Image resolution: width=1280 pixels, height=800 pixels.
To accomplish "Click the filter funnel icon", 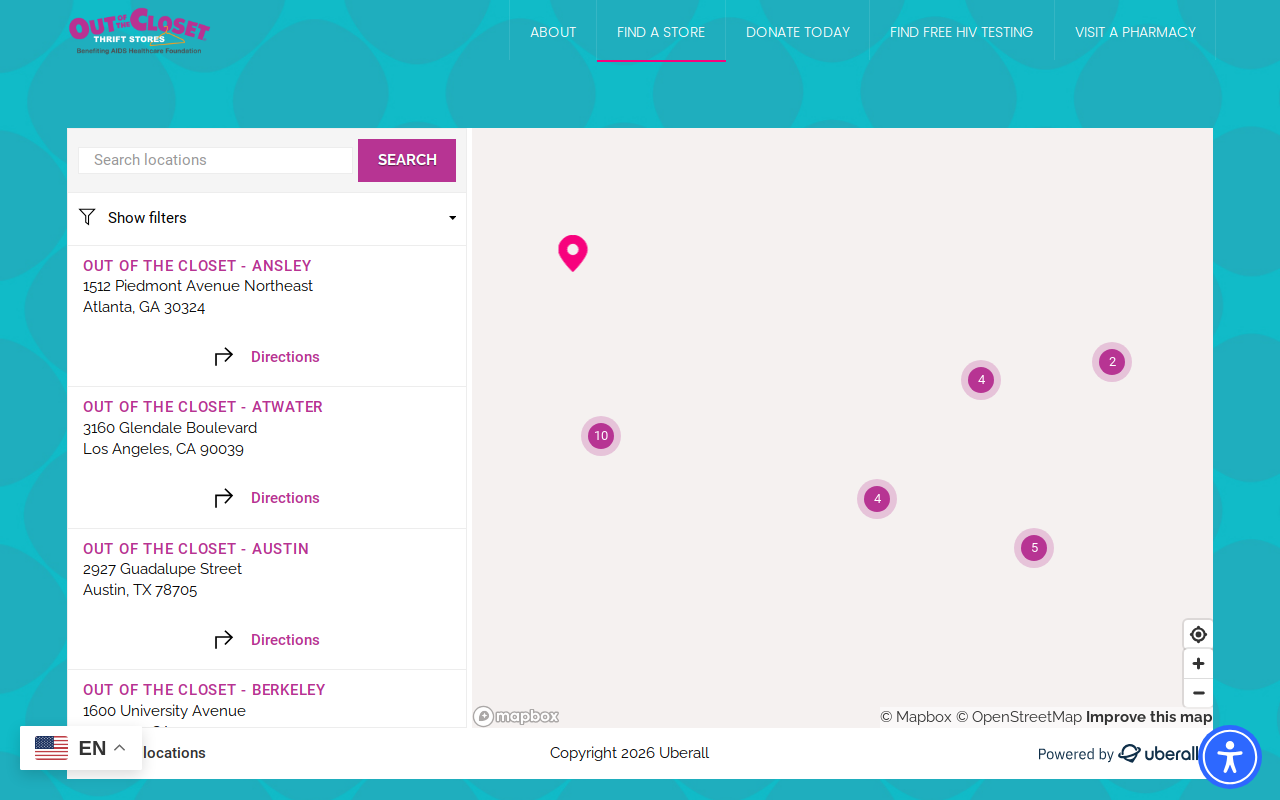I will click(x=87, y=217).
